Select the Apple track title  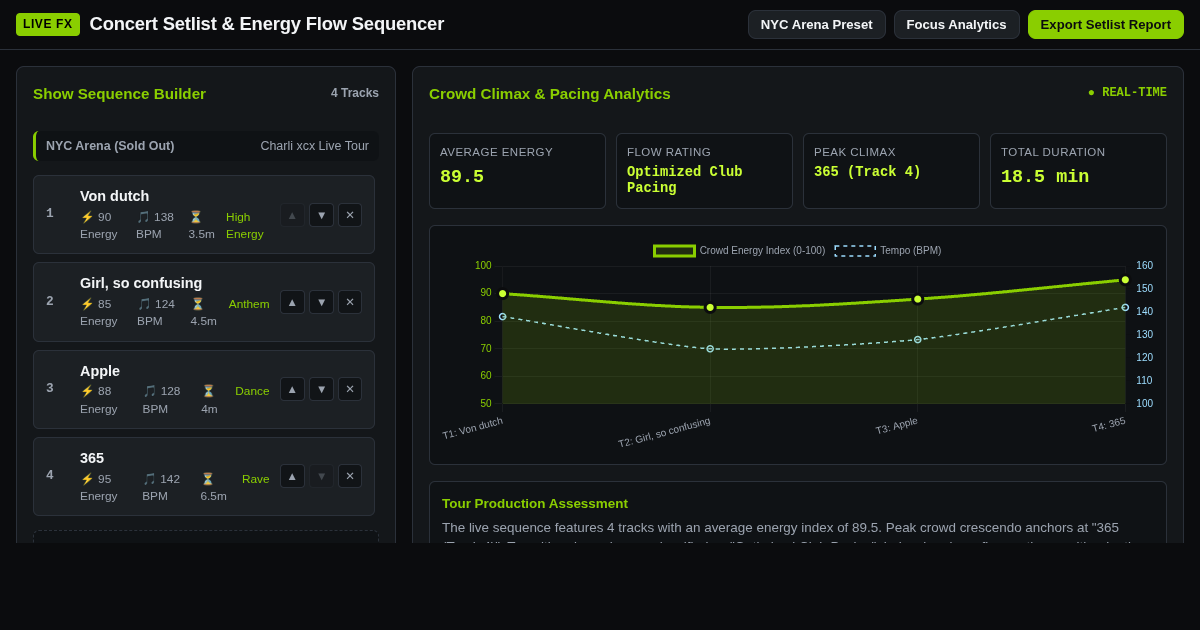[x=100, y=371]
